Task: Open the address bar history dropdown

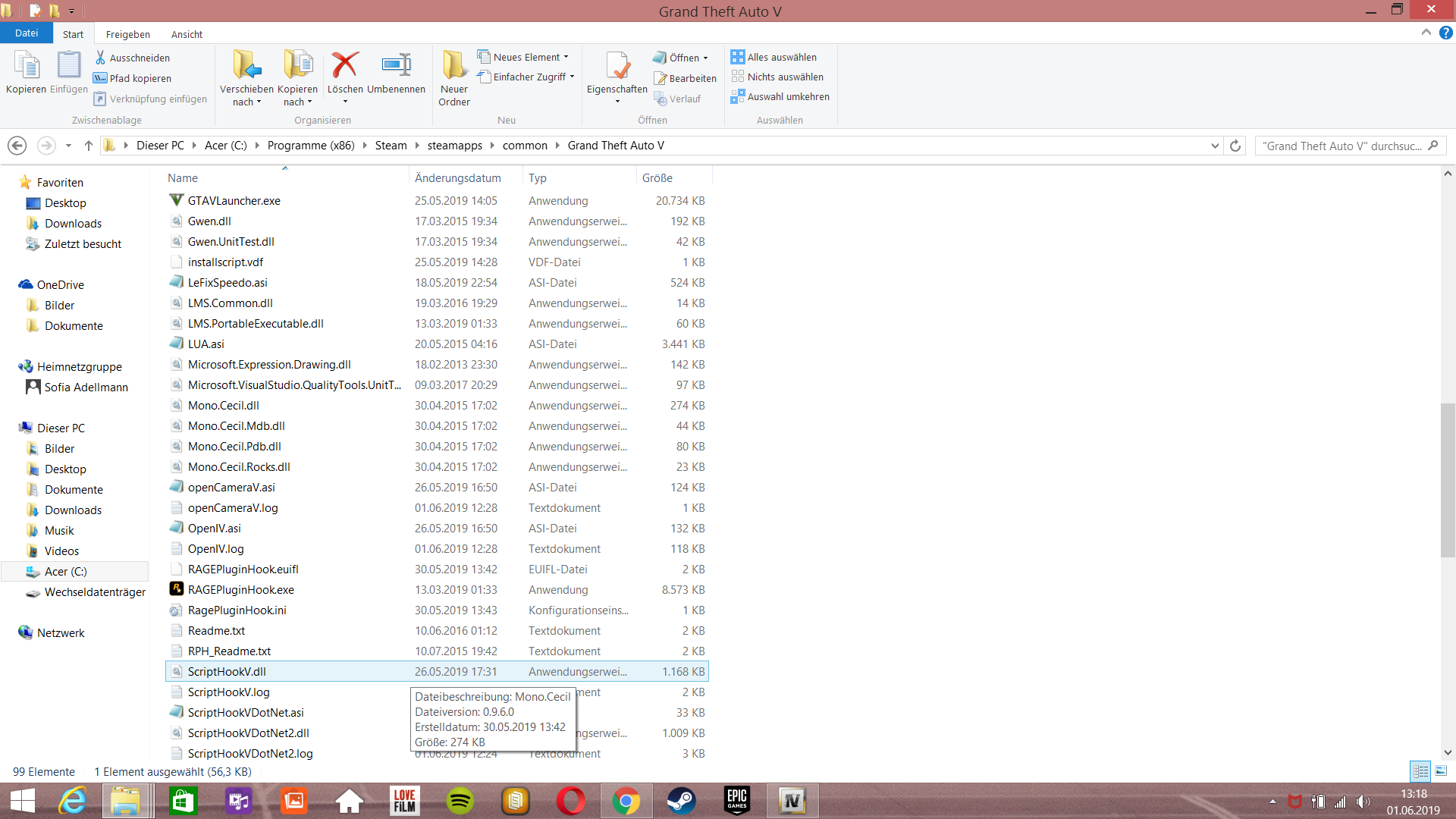Action: pyautogui.click(x=1215, y=146)
